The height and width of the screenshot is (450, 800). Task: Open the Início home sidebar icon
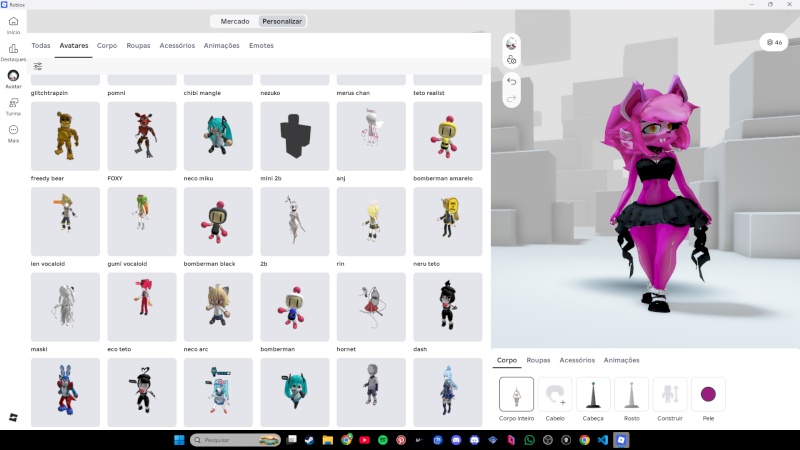tap(13, 22)
